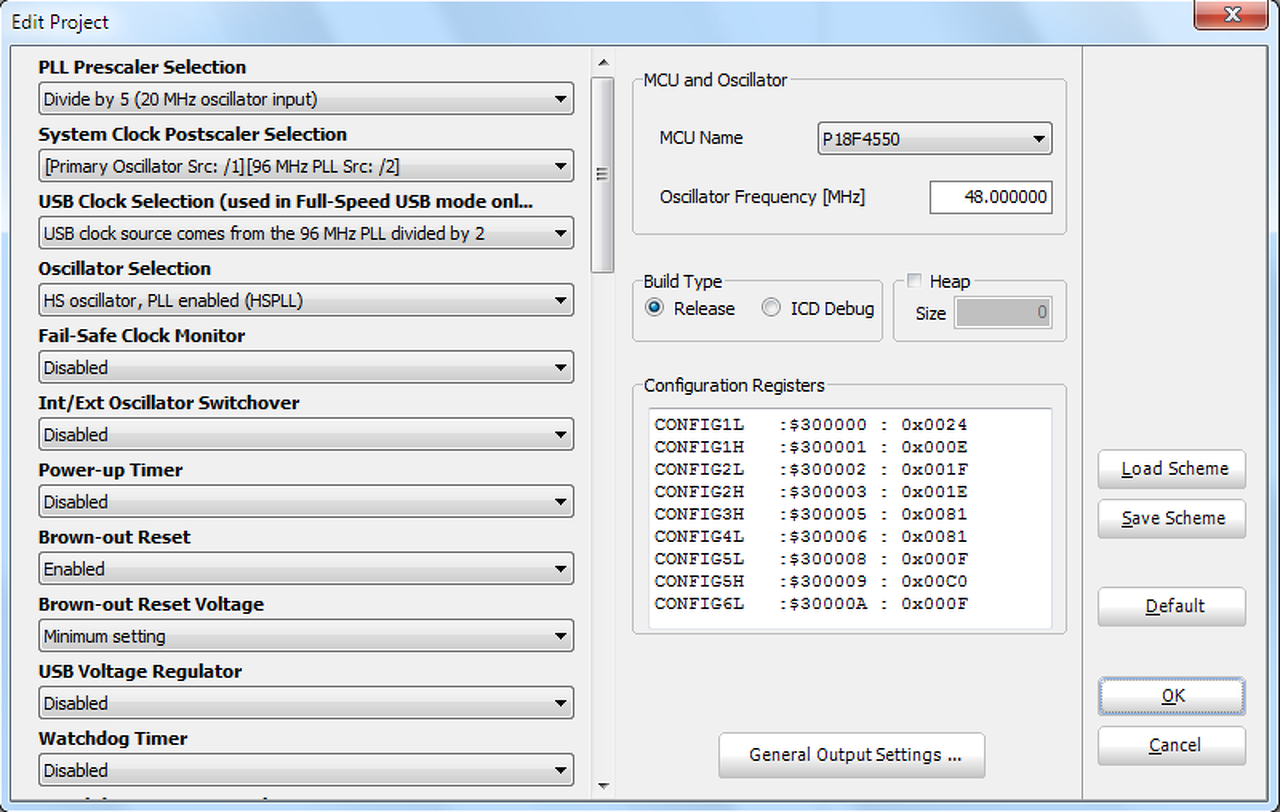
Task: Click the CONFIG5H register line
Action: coord(811,581)
